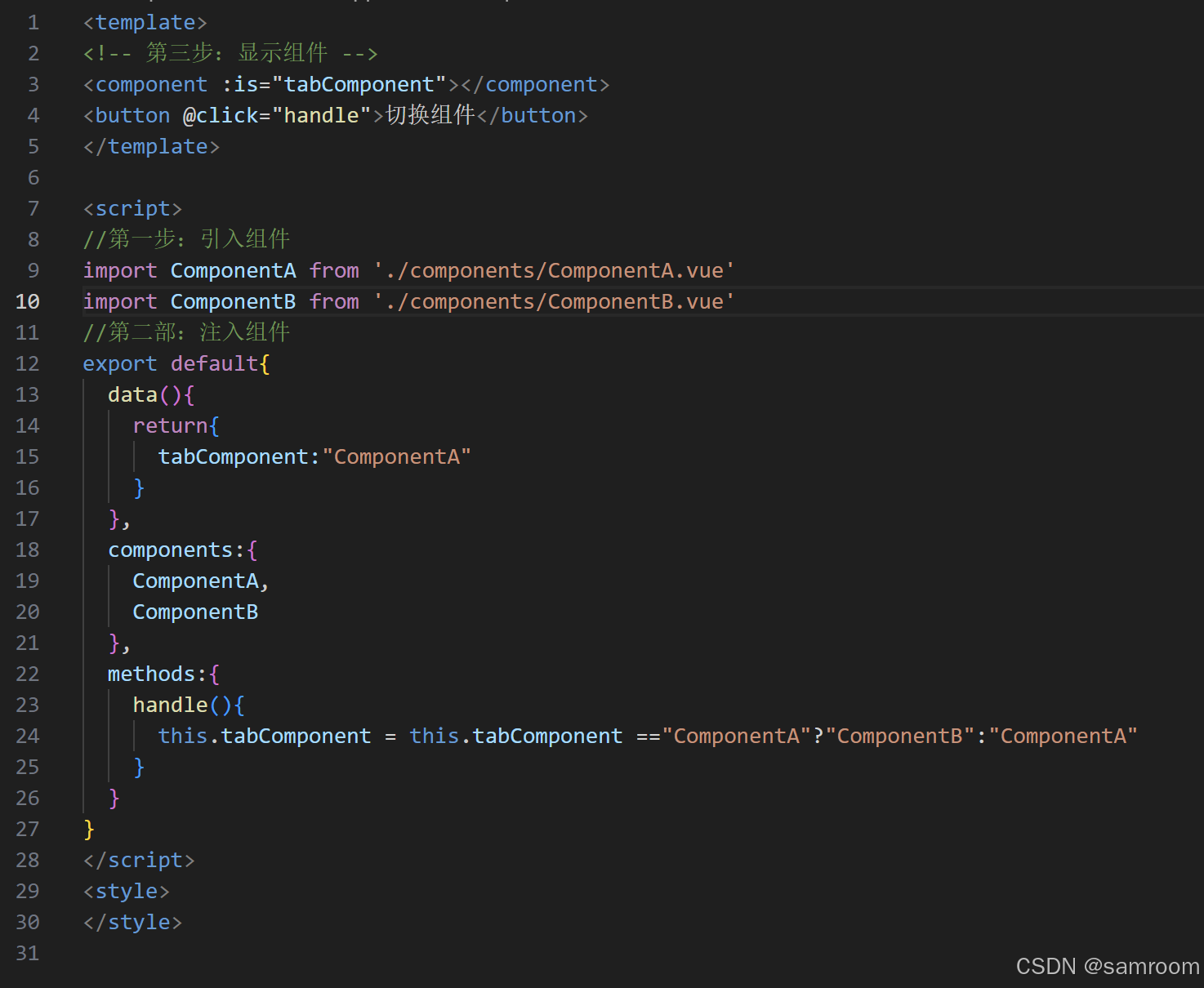Click the "ComponentA" string after tabComponent: in data
Viewport: 1204px width, 988px height.
(396, 457)
